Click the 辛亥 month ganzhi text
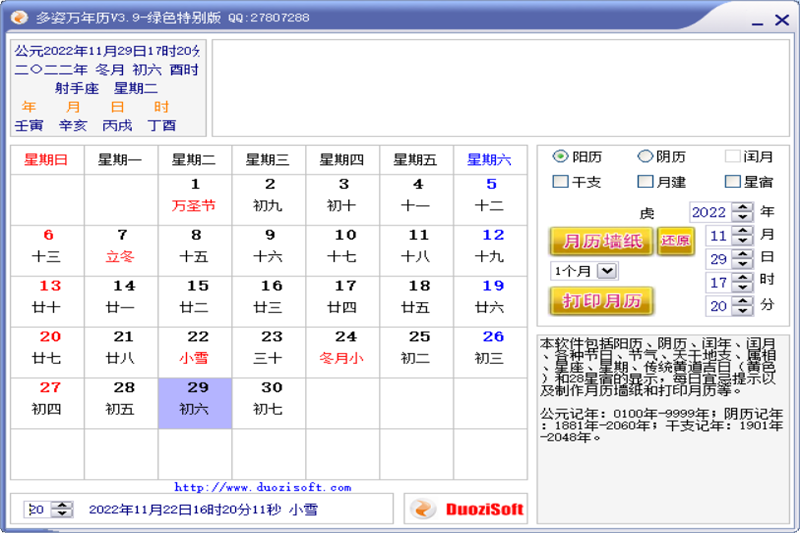 click(x=73, y=125)
